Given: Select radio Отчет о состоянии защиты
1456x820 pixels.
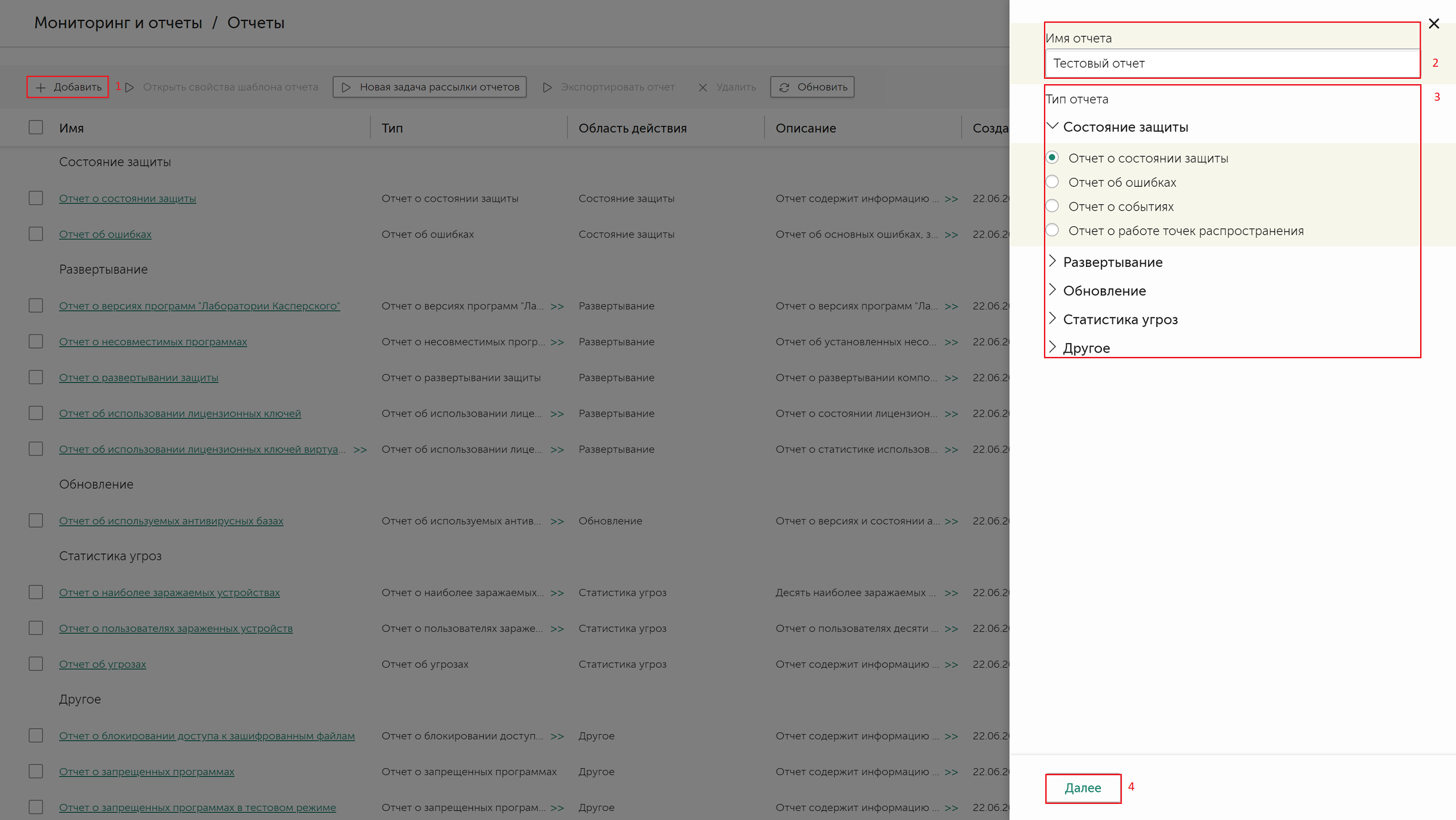Looking at the screenshot, I should click(x=1052, y=158).
